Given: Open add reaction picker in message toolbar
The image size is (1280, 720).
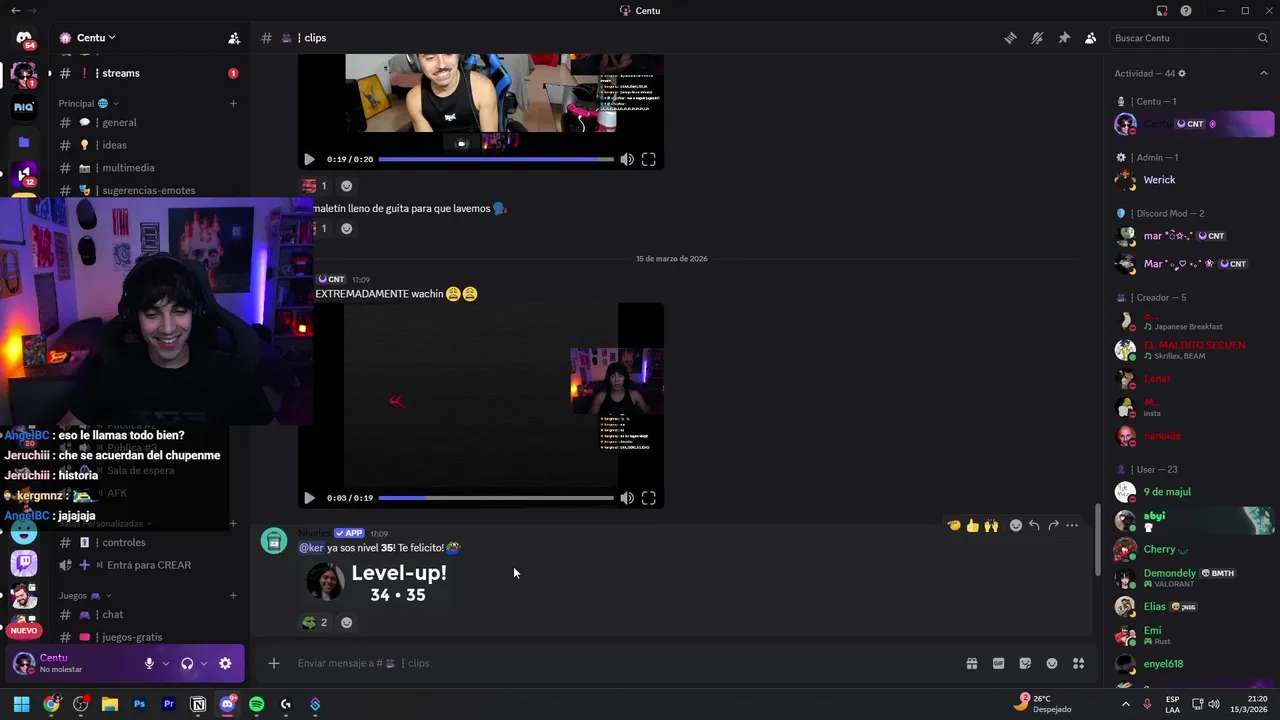Looking at the screenshot, I should click(x=1016, y=525).
